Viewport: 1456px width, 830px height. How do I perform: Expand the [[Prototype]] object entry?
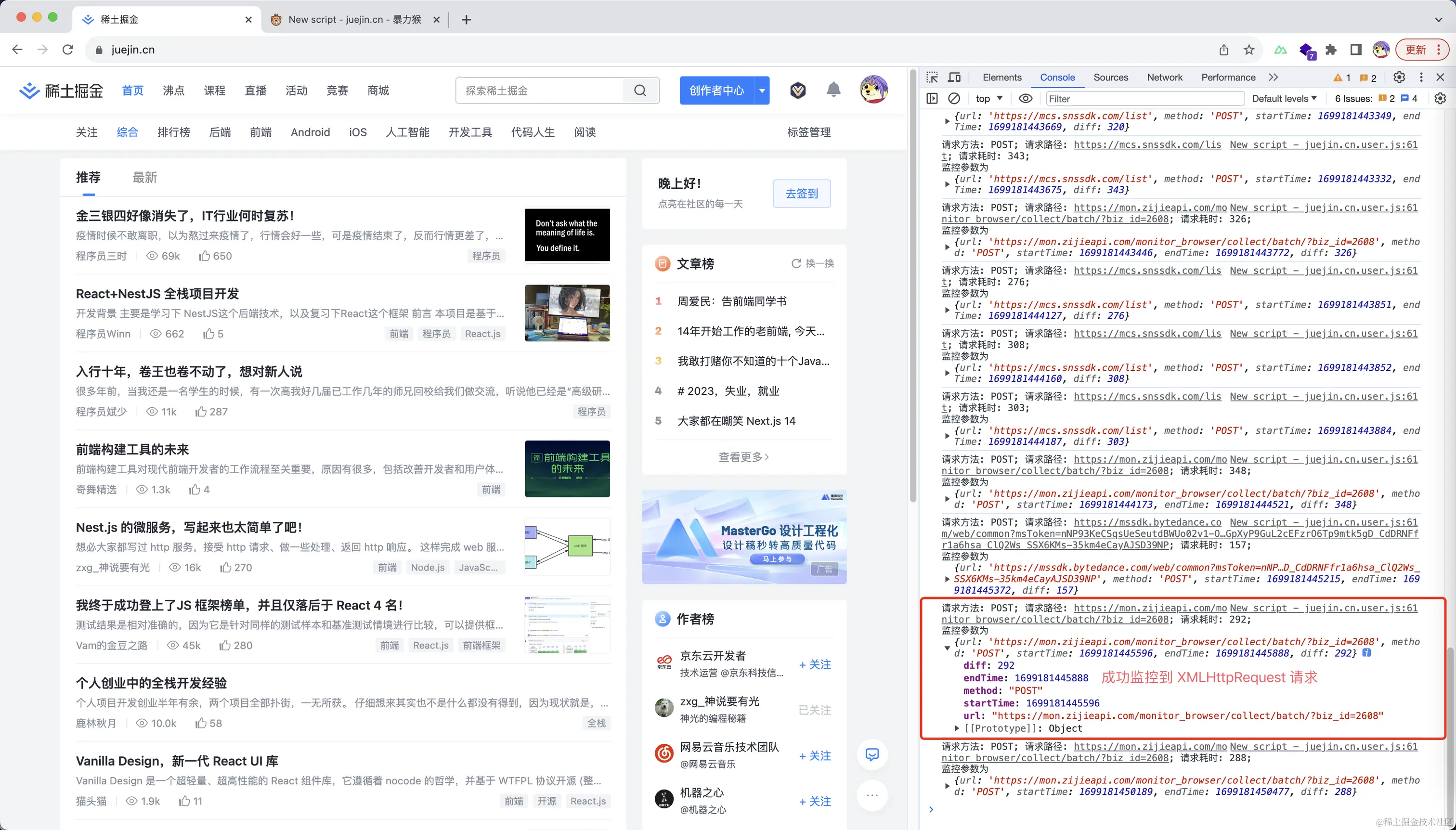(x=957, y=728)
